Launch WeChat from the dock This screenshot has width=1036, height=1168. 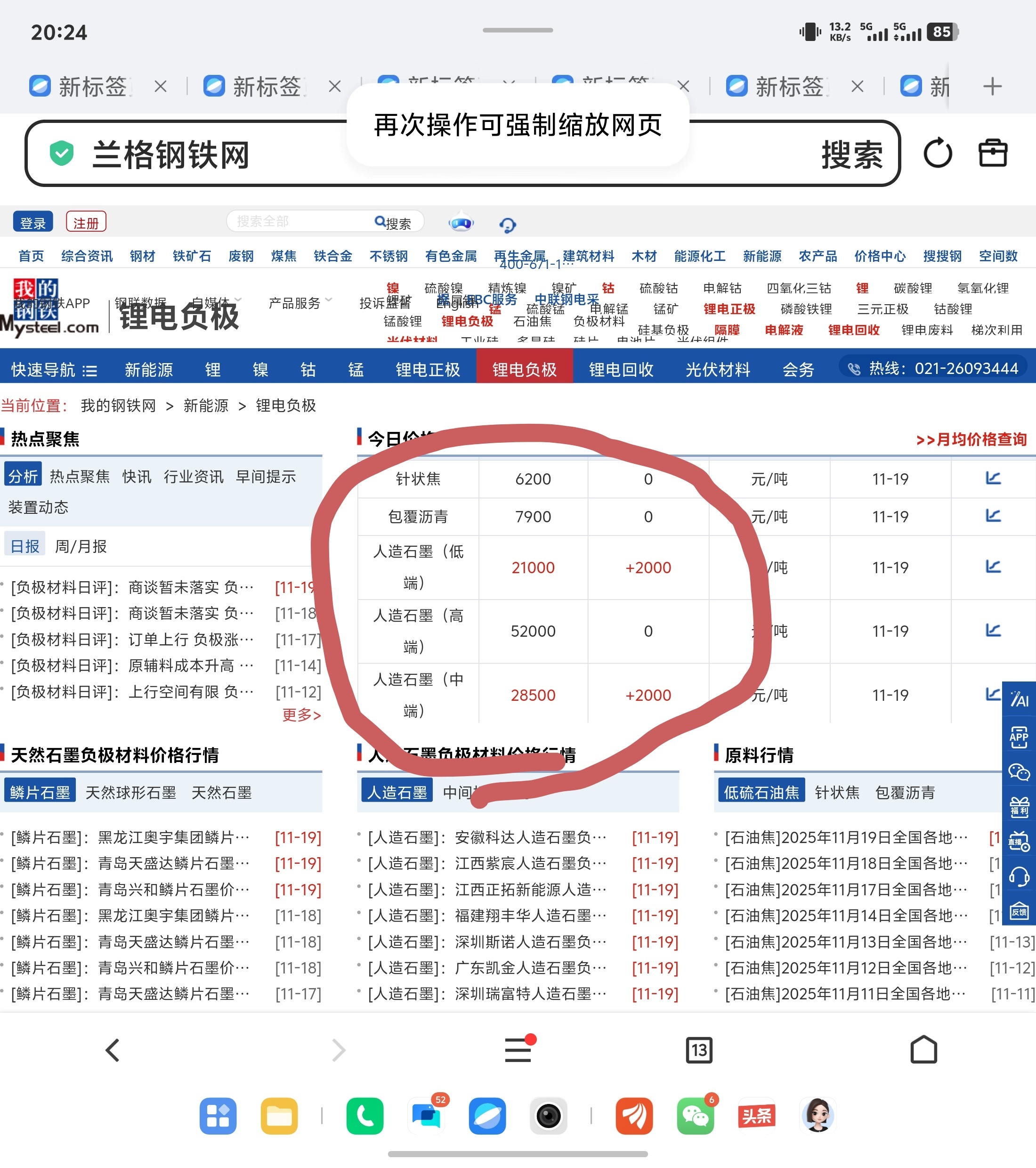pyautogui.click(x=695, y=1115)
